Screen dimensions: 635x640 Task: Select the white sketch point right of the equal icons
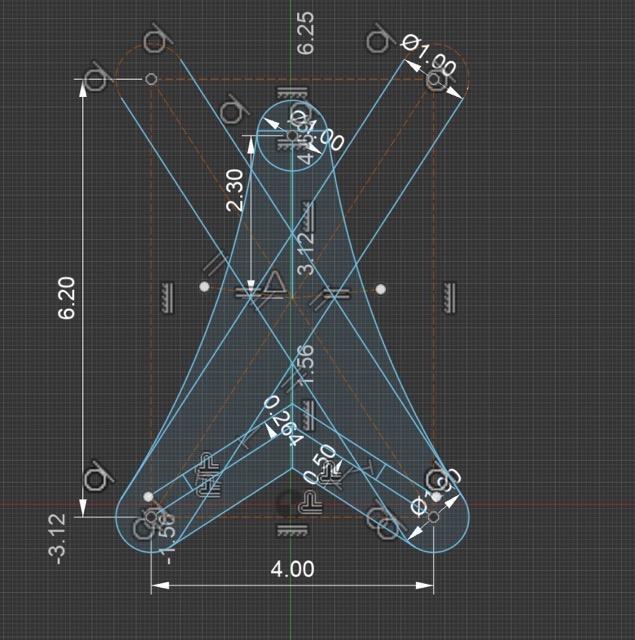(x=381, y=289)
